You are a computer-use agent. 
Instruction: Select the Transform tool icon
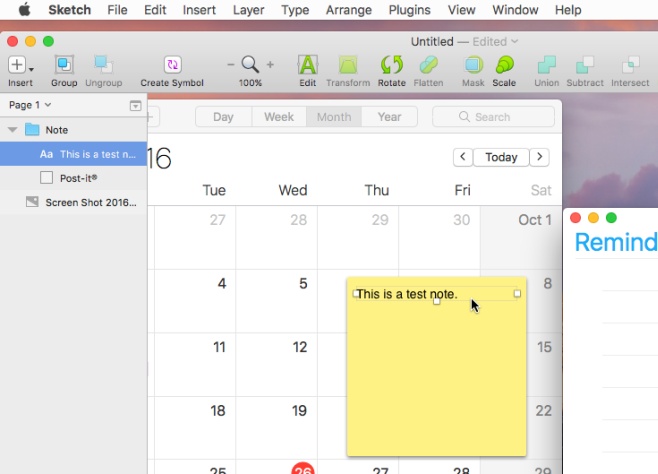pos(348,65)
